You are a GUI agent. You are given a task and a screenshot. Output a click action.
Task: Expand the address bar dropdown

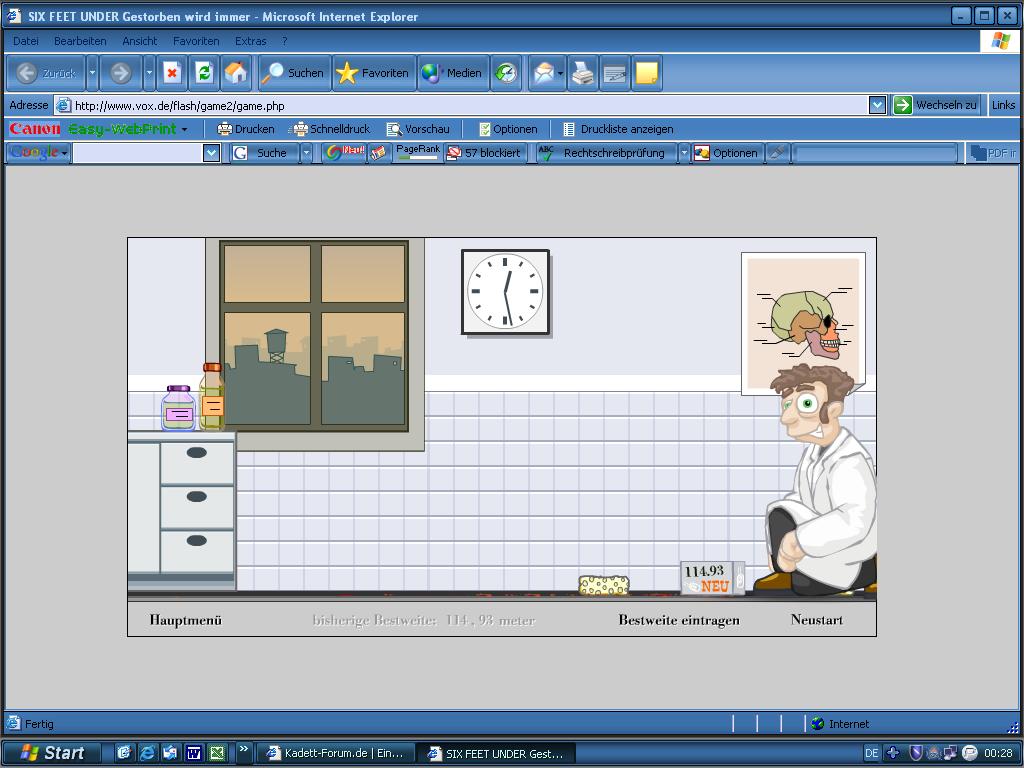tap(877, 105)
